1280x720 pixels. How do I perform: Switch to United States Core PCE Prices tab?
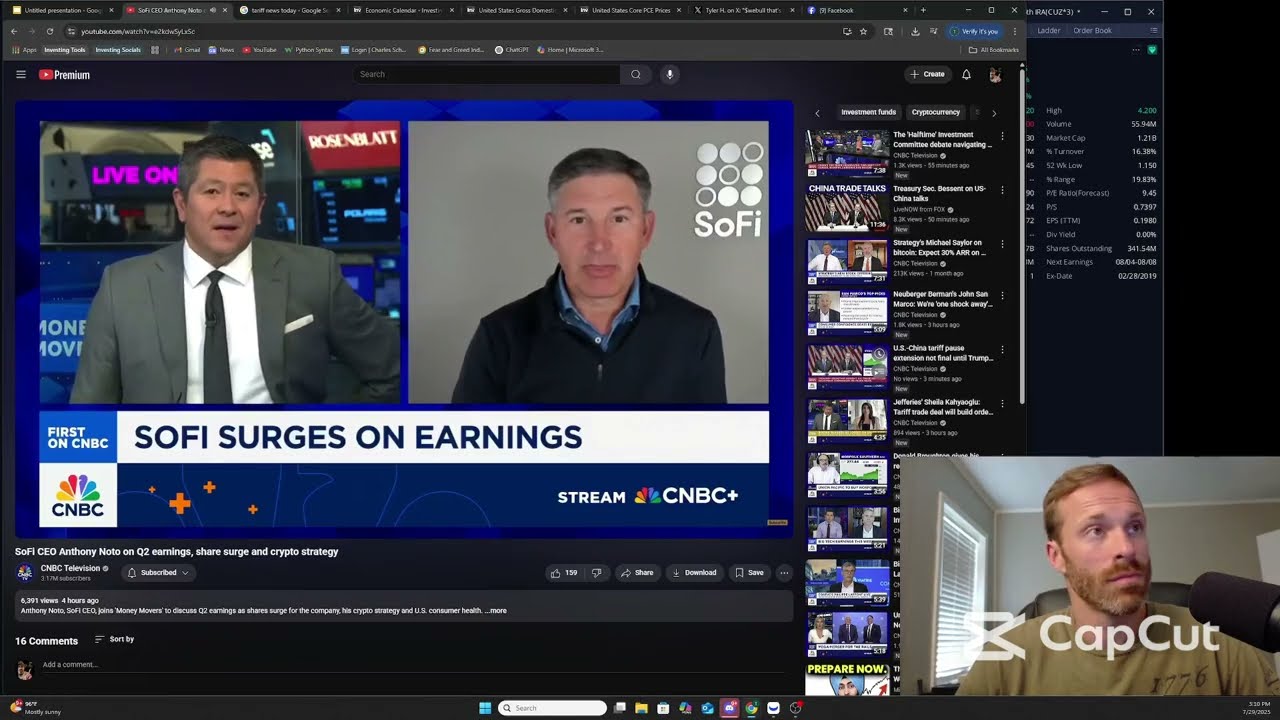628,10
